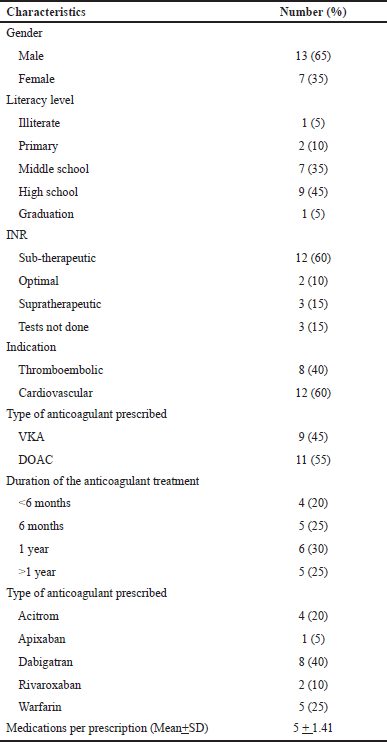Select the DOAC row label
387x742 pixels.
[x=33, y=460]
